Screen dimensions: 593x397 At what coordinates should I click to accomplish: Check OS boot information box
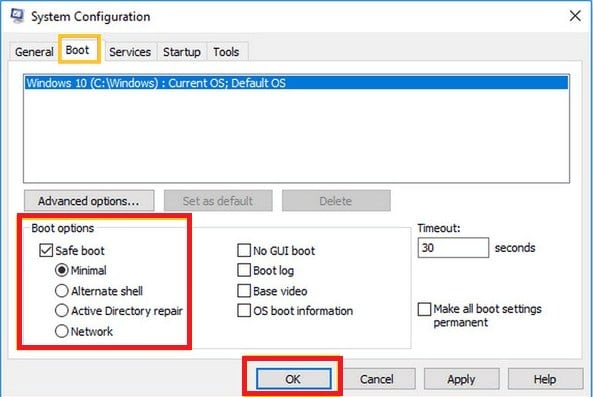click(x=244, y=311)
